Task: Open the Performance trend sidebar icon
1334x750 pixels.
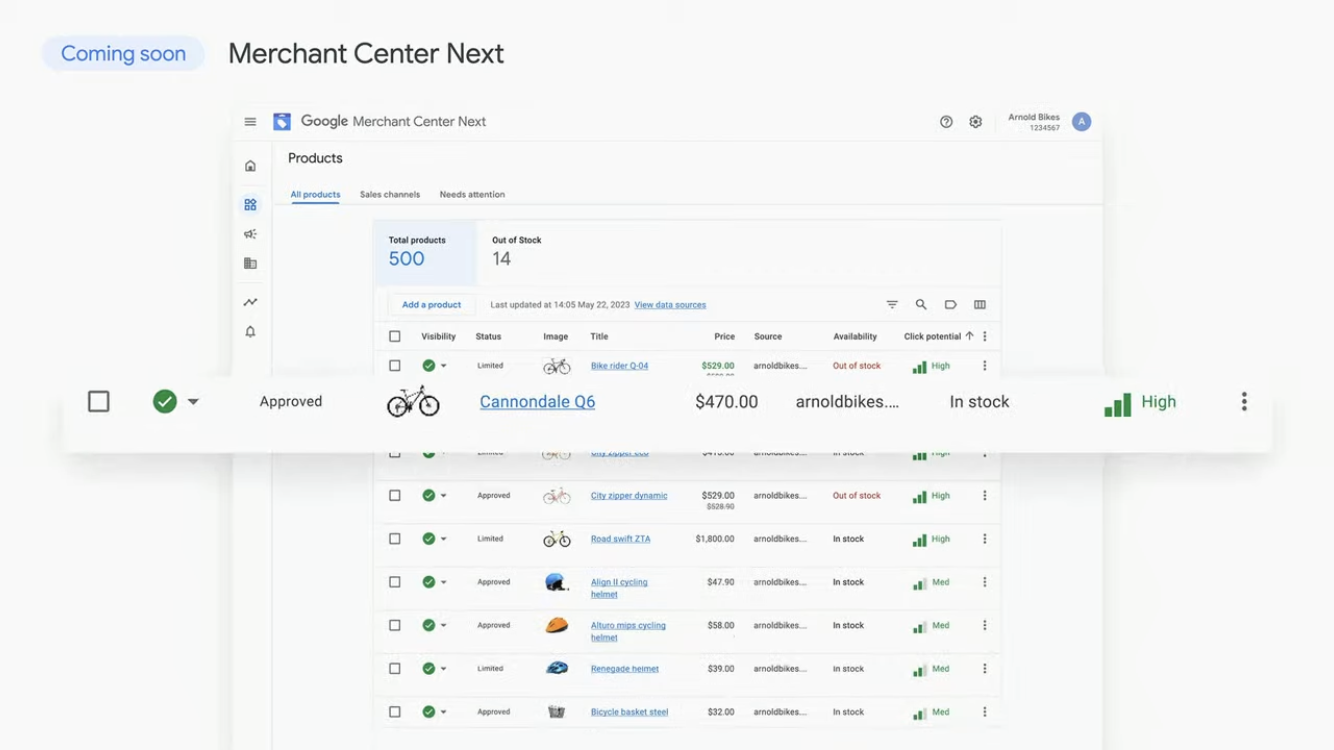Action: (x=250, y=302)
